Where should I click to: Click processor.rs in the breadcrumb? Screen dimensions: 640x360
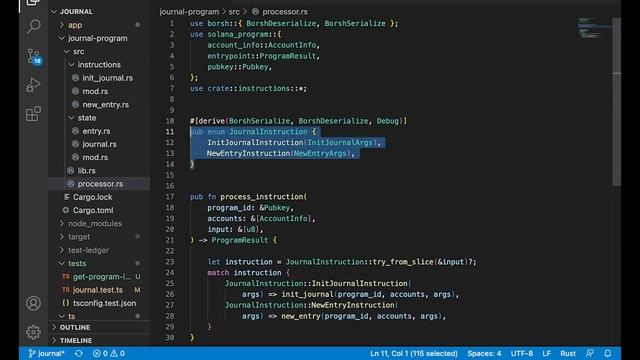coord(285,12)
